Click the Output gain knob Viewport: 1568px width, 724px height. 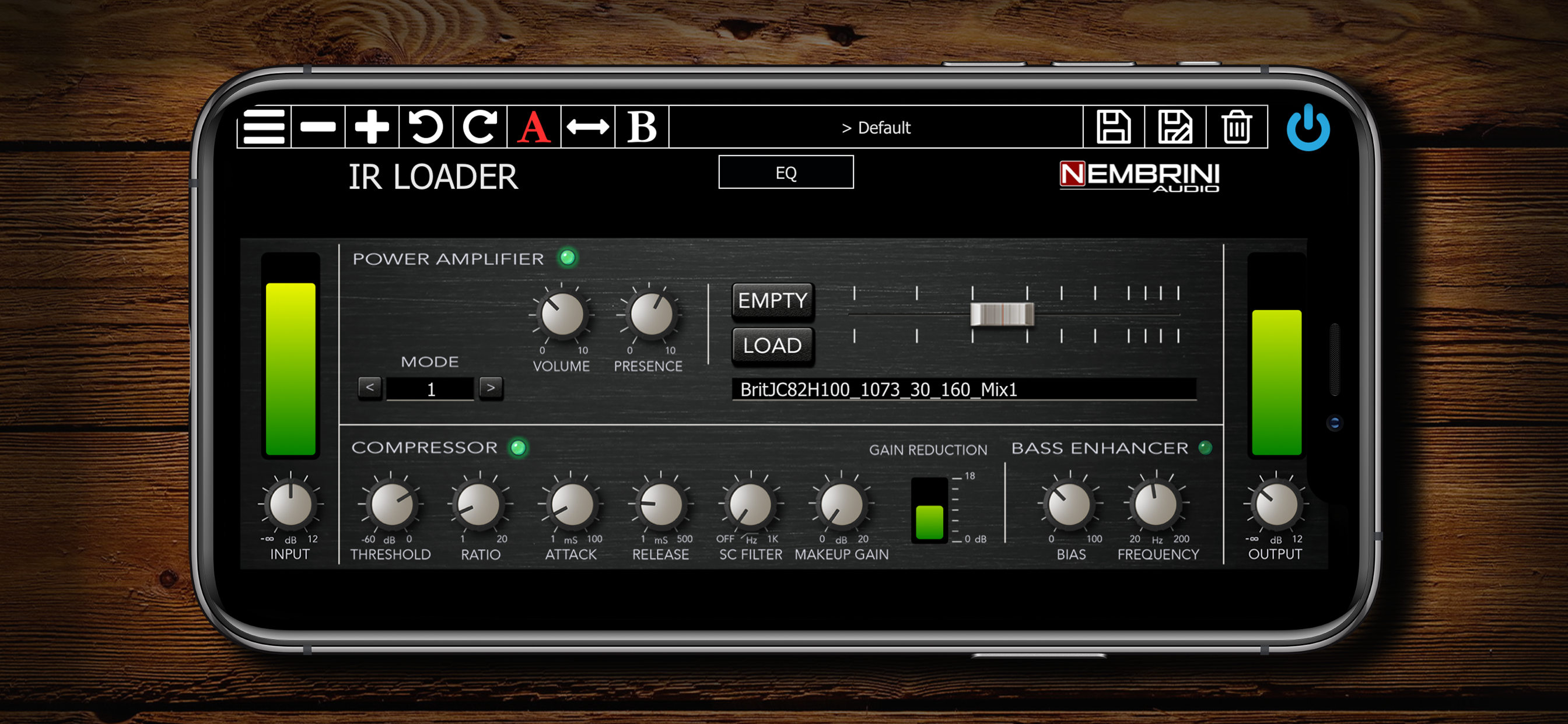point(1275,504)
